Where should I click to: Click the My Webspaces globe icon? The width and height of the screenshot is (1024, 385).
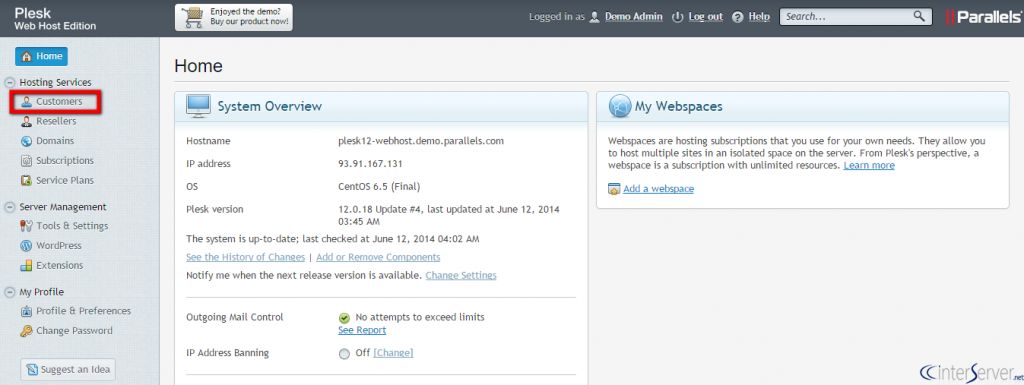click(620, 106)
